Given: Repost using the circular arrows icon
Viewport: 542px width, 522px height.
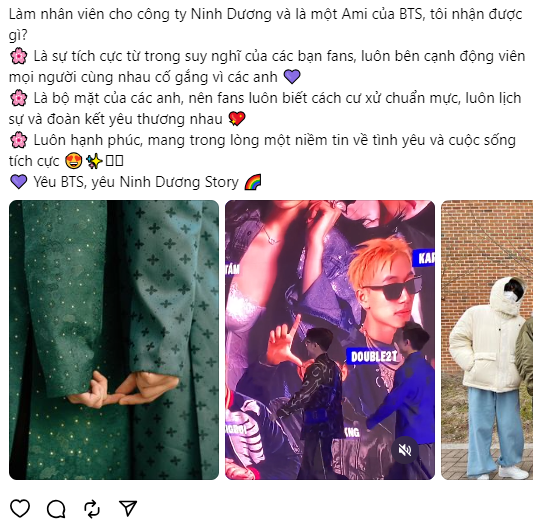Looking at the screenshot, I should [92, 509].
